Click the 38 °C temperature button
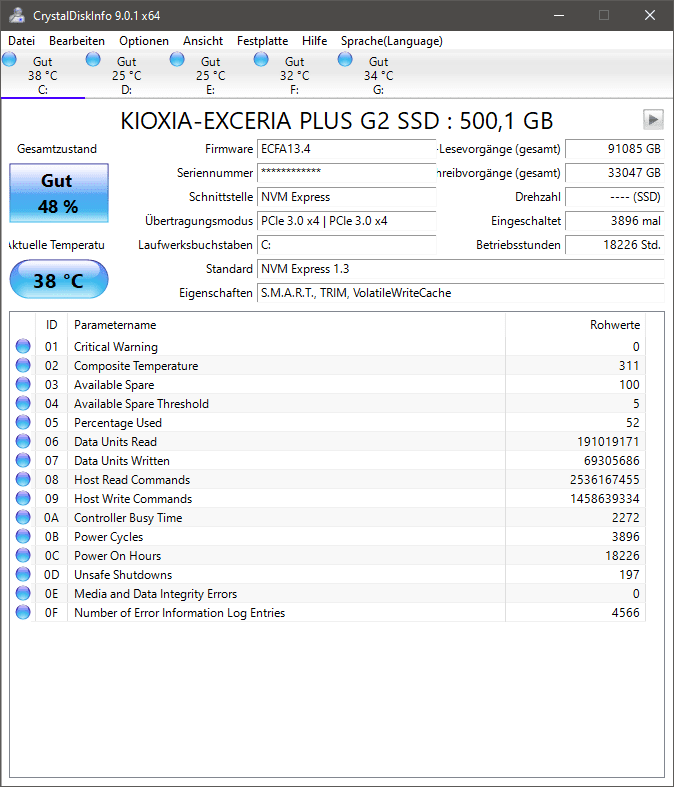The width and height of the screenshot is (674, 787). pos(59,280)
